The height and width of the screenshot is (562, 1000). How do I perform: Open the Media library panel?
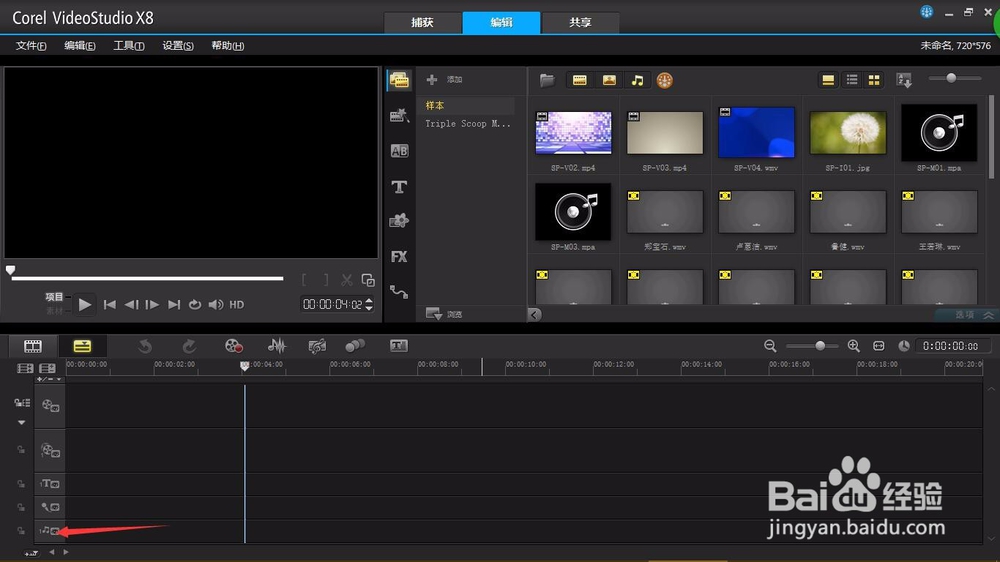point(399,80)
